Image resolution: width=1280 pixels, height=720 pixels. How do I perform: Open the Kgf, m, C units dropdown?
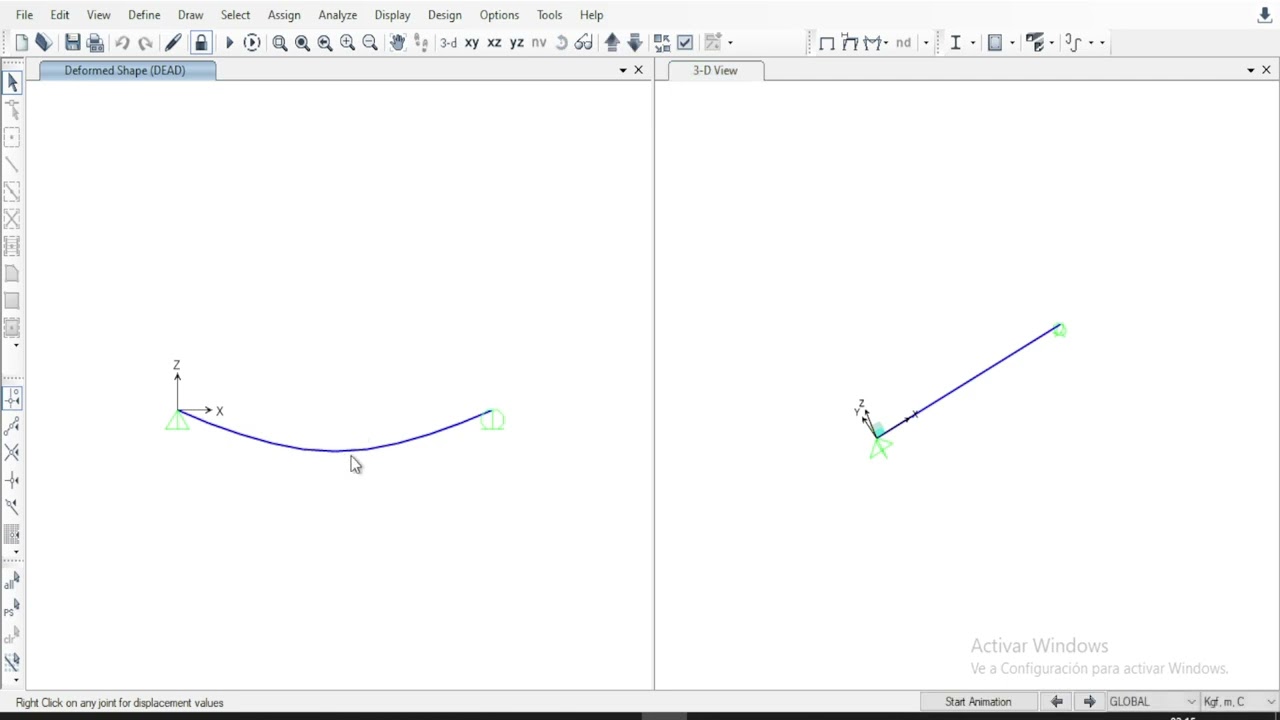click(x=1239, y=702)
